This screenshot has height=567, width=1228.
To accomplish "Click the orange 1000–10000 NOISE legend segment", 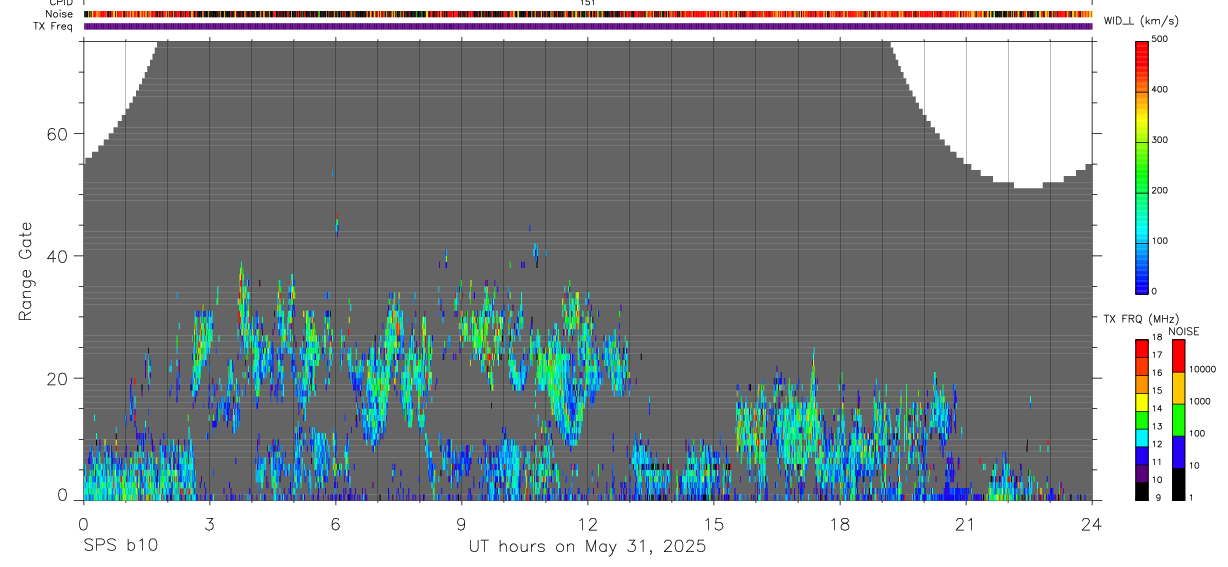I will [x=1178, y=388].
